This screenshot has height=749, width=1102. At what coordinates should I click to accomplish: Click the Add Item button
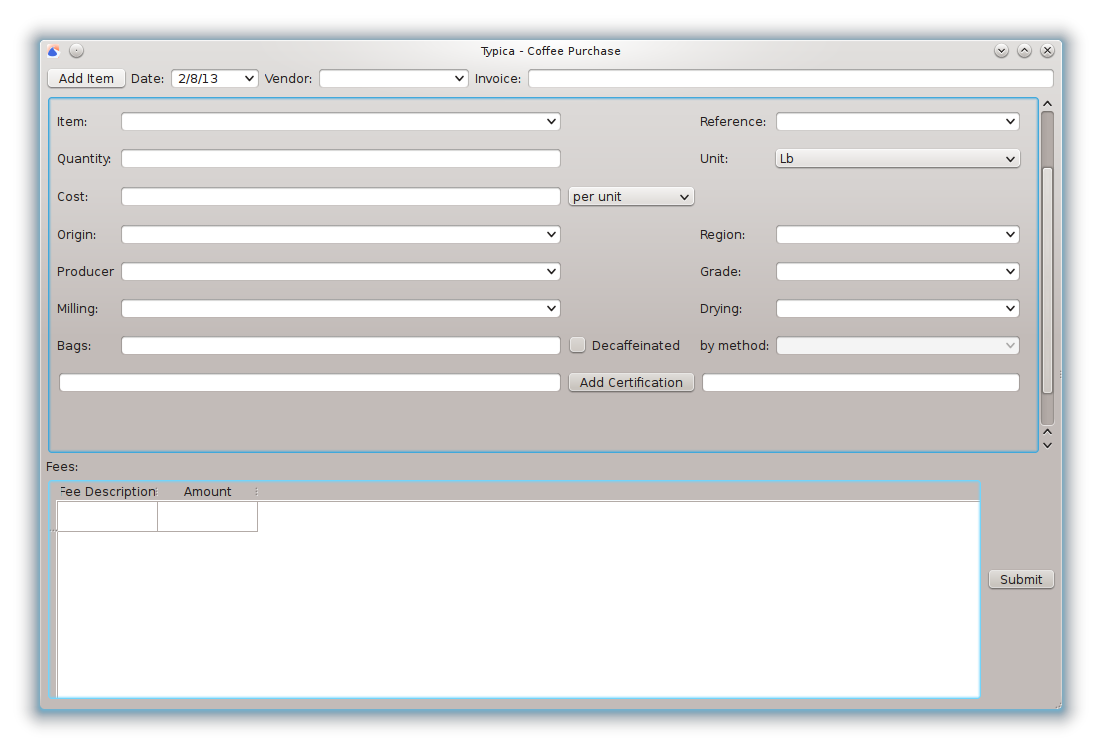tap(86, 79)
